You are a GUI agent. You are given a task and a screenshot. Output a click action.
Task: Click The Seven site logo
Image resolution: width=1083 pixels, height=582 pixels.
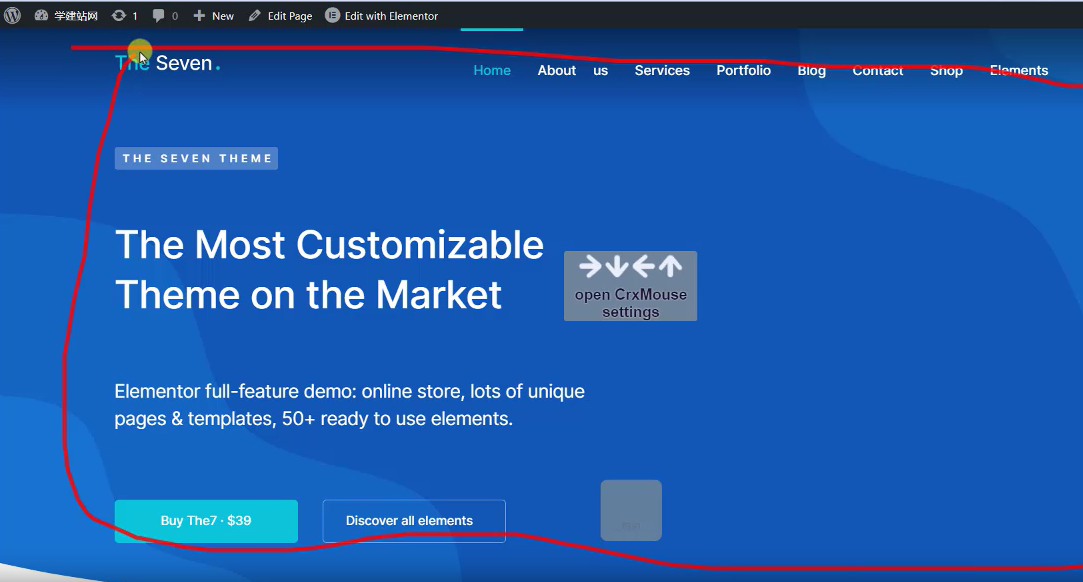167,64
